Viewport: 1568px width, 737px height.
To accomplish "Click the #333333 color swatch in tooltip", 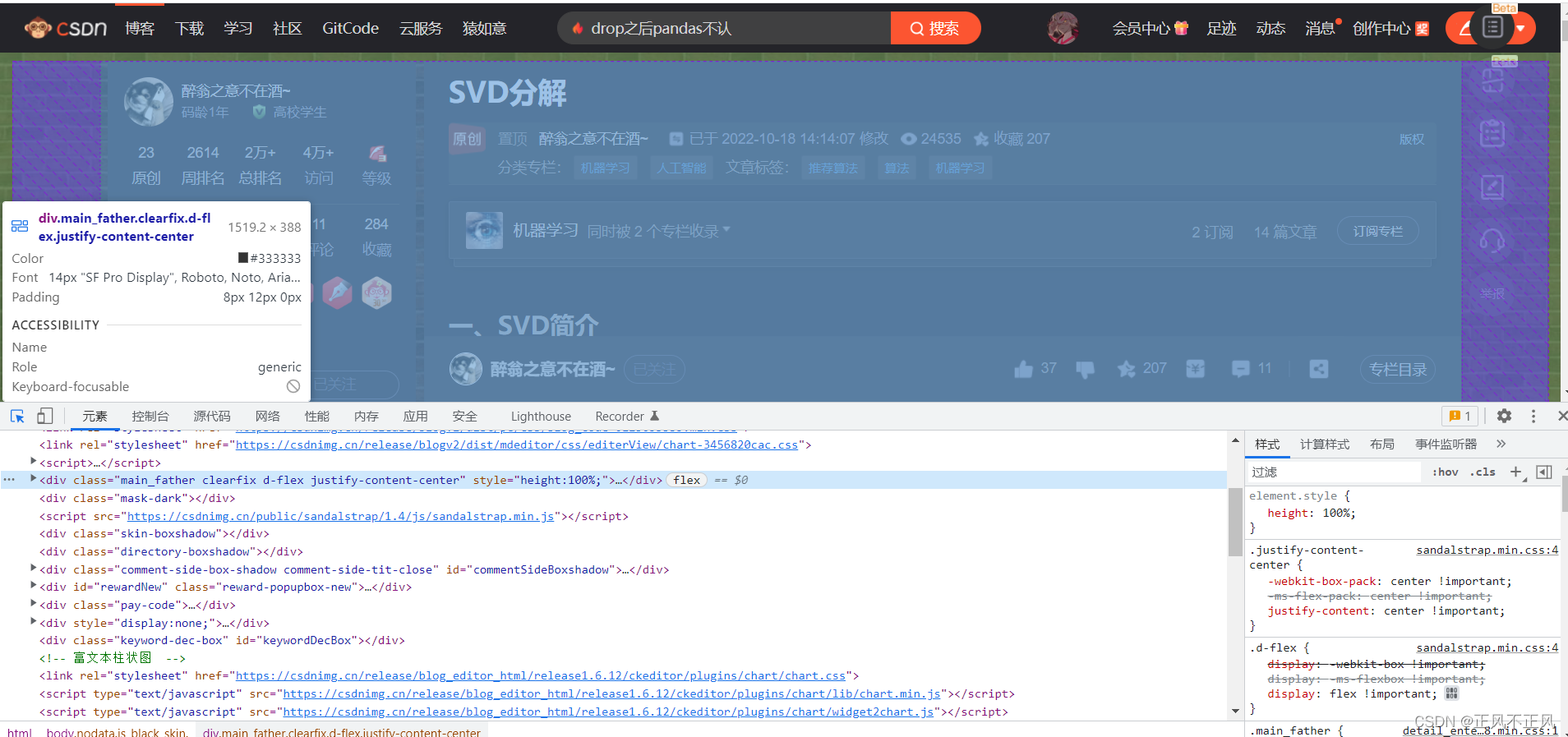I will tap(243, 258).
